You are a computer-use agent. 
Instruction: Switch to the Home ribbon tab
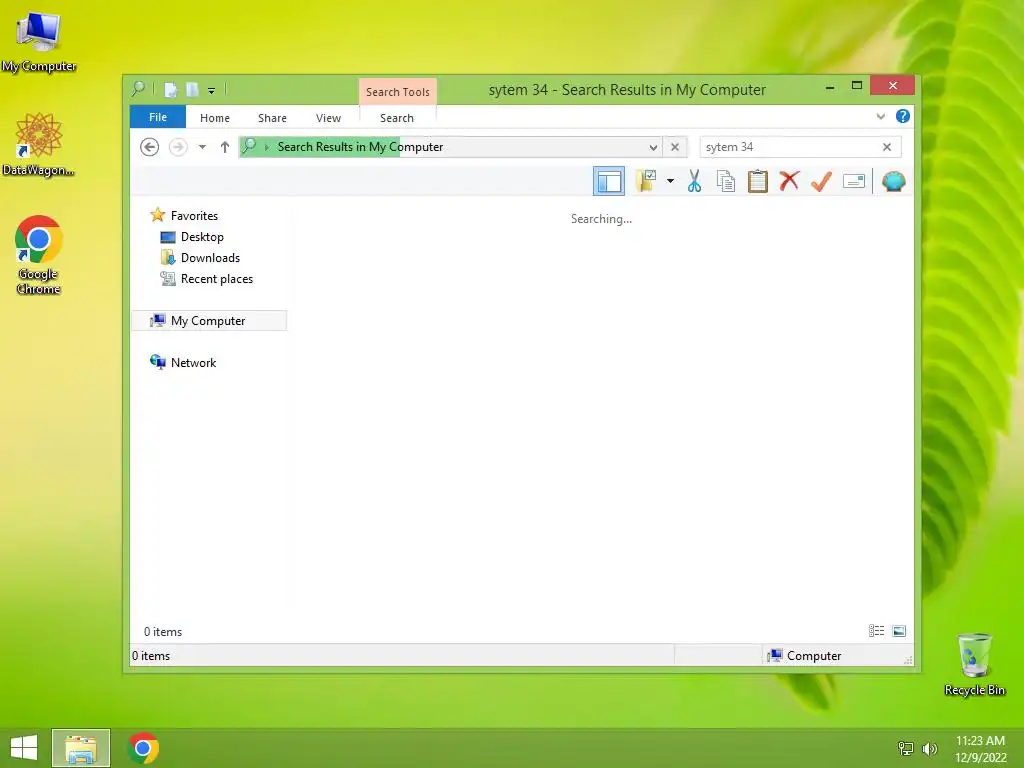click(x=215, y=118)
